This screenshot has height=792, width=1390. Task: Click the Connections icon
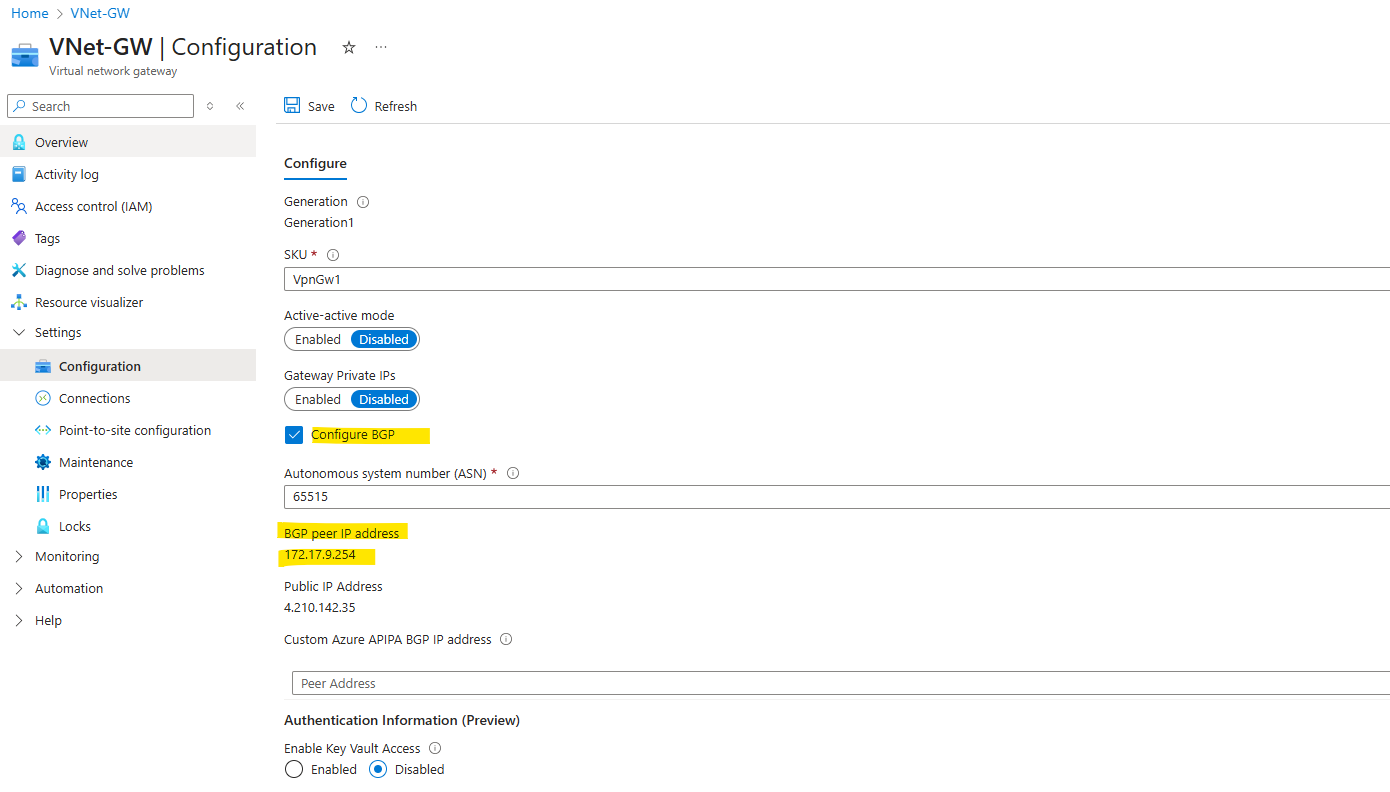point(43,398)
